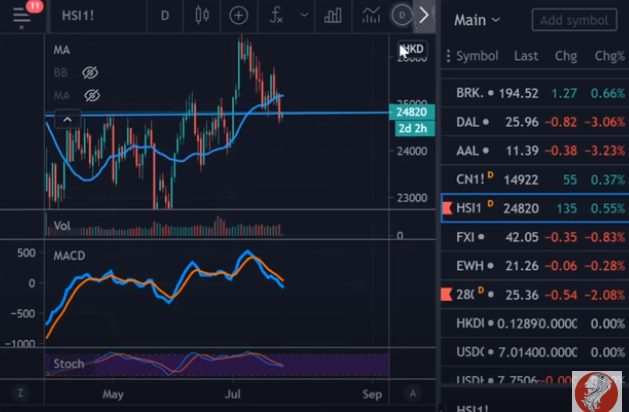Click the circled D replay icon
Viewport: 629px width, 412px height.
click(x=402, y=16)
